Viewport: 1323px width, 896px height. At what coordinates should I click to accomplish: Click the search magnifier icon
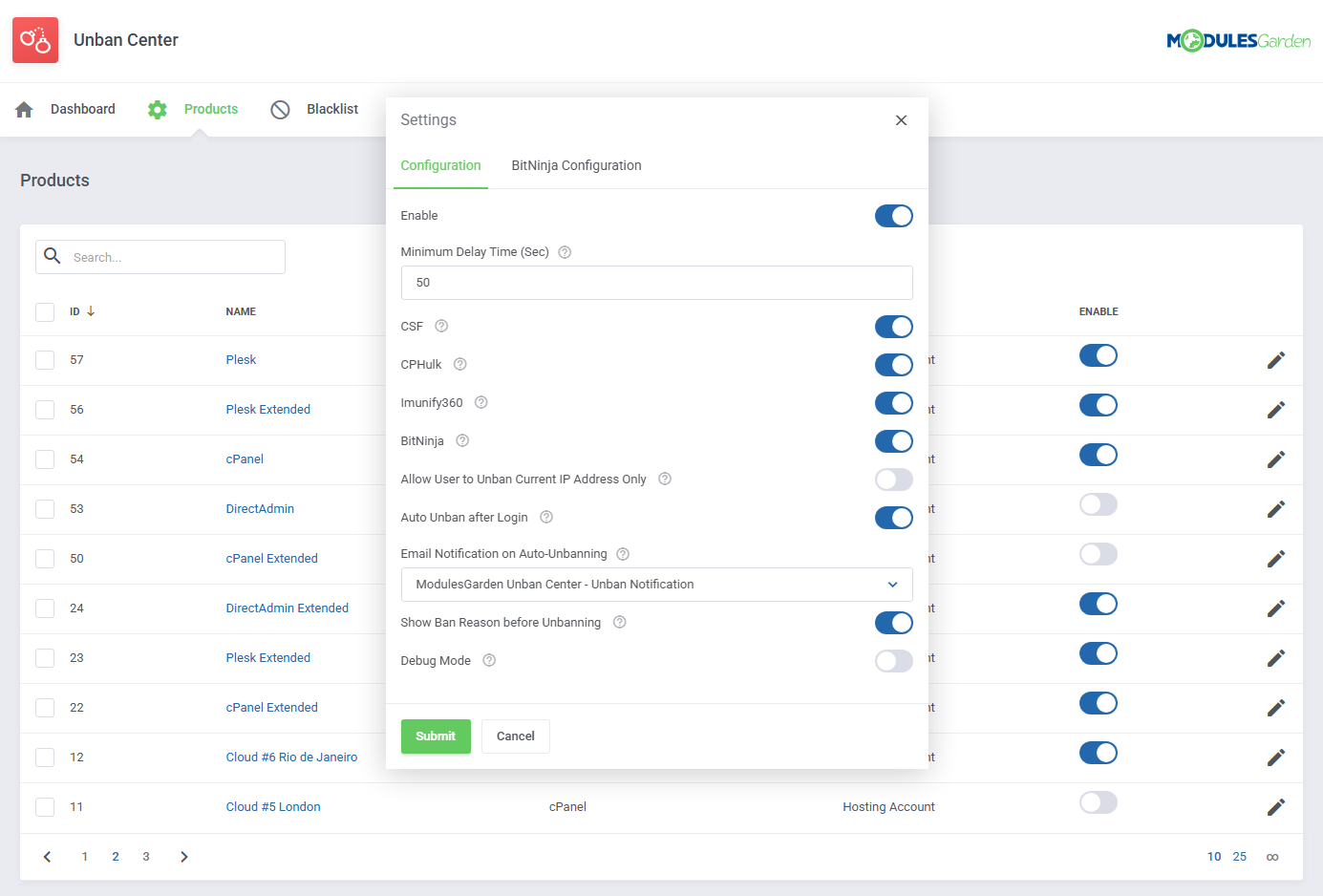(53, 256)
